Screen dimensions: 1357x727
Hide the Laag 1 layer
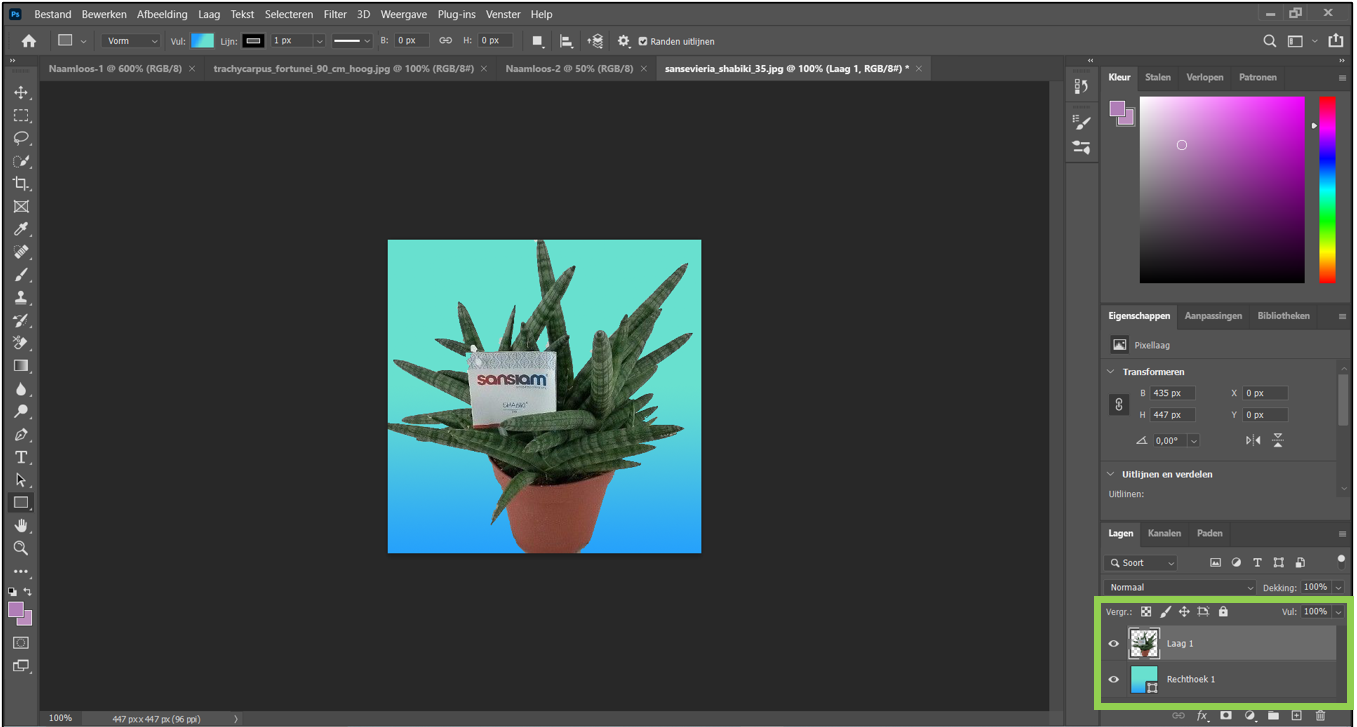pyautogui.click(x=1113, y=644)
